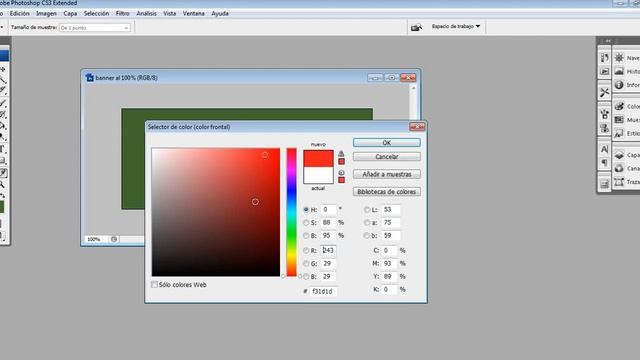Click the Photoshop document icon in banner title
Image resolution: width=640 pixels, height=360 pixels.
click(x=90, y=78)
